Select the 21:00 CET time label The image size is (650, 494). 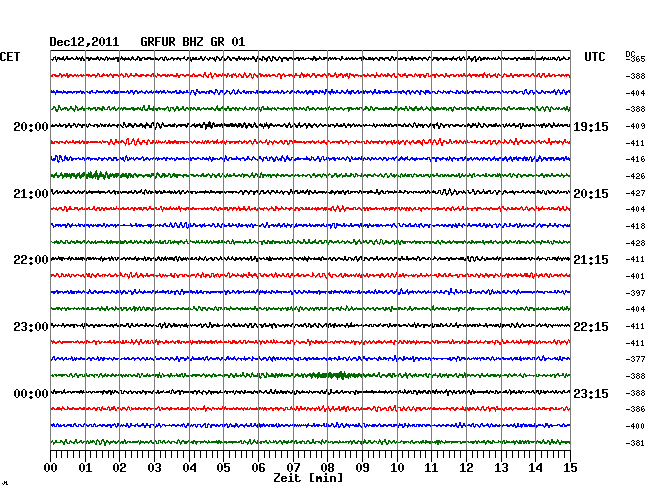tap(31, 194)
